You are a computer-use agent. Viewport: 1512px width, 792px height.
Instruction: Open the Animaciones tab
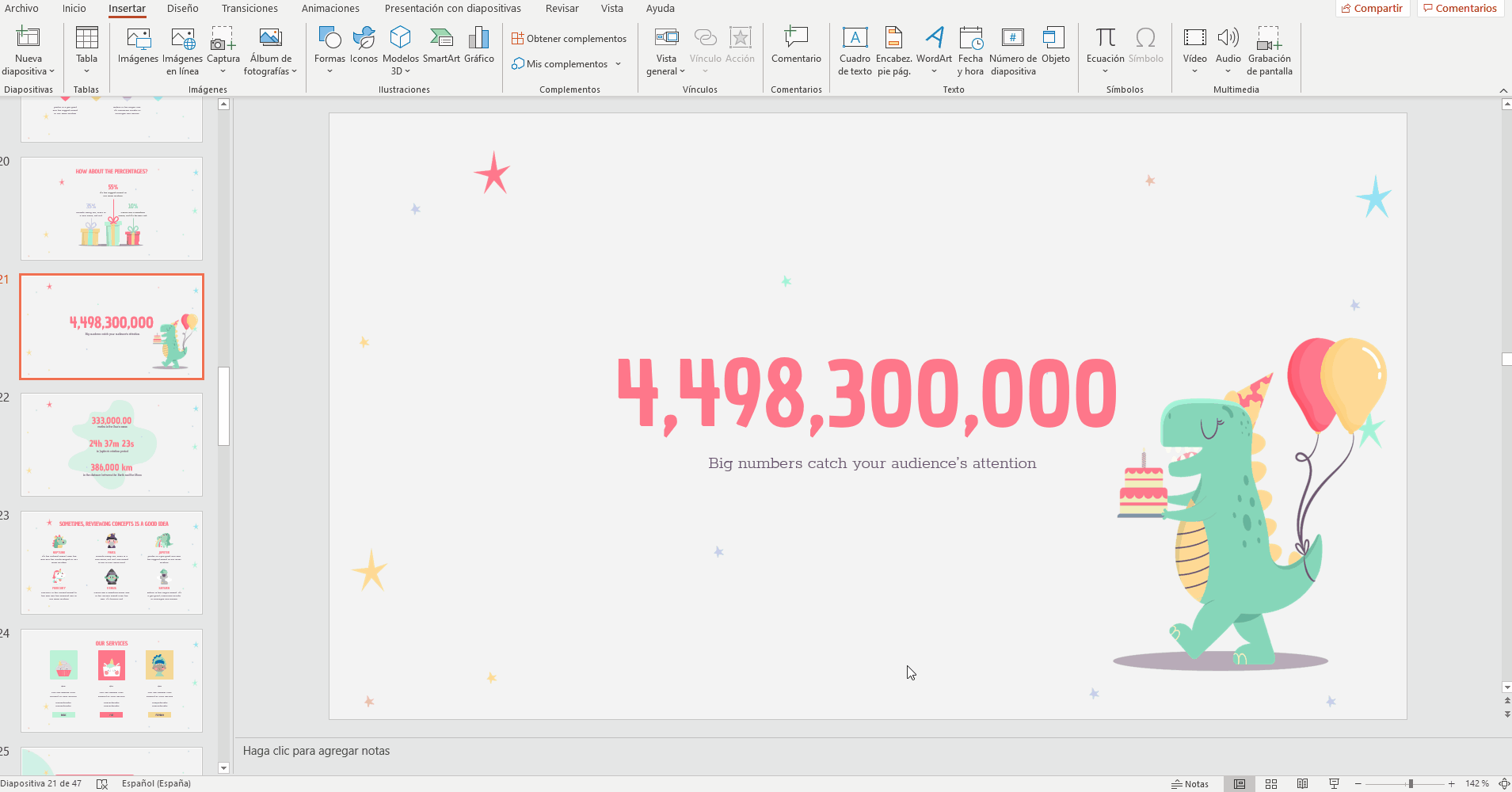point(330,8)
